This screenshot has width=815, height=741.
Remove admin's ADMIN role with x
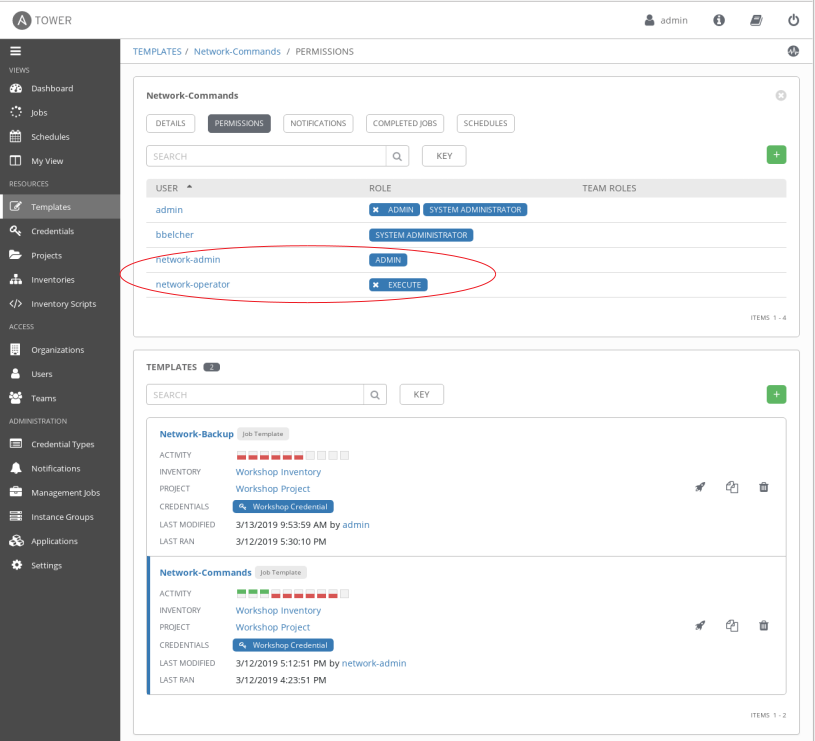click(x=376, y=210)
